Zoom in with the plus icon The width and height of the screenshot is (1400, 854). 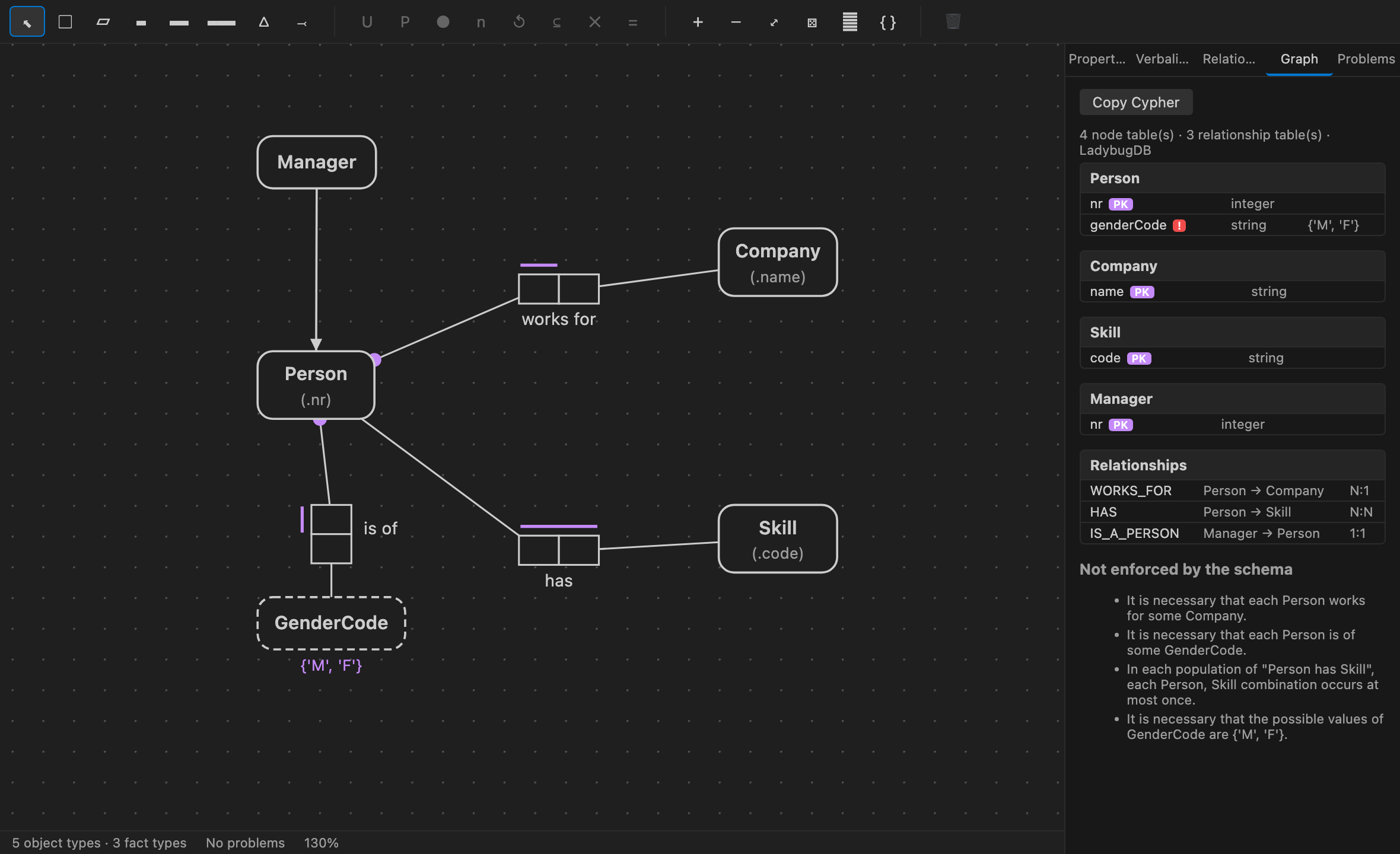coord(698,22)
